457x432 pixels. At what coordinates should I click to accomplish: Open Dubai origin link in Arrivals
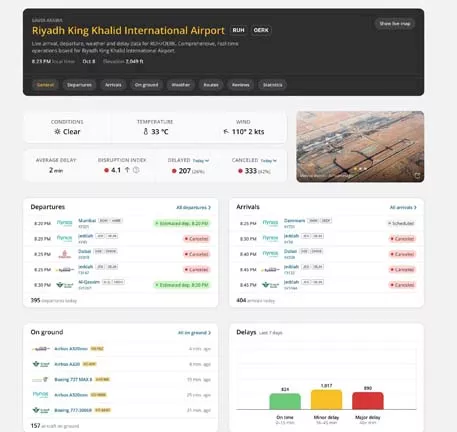coord(290,251)
